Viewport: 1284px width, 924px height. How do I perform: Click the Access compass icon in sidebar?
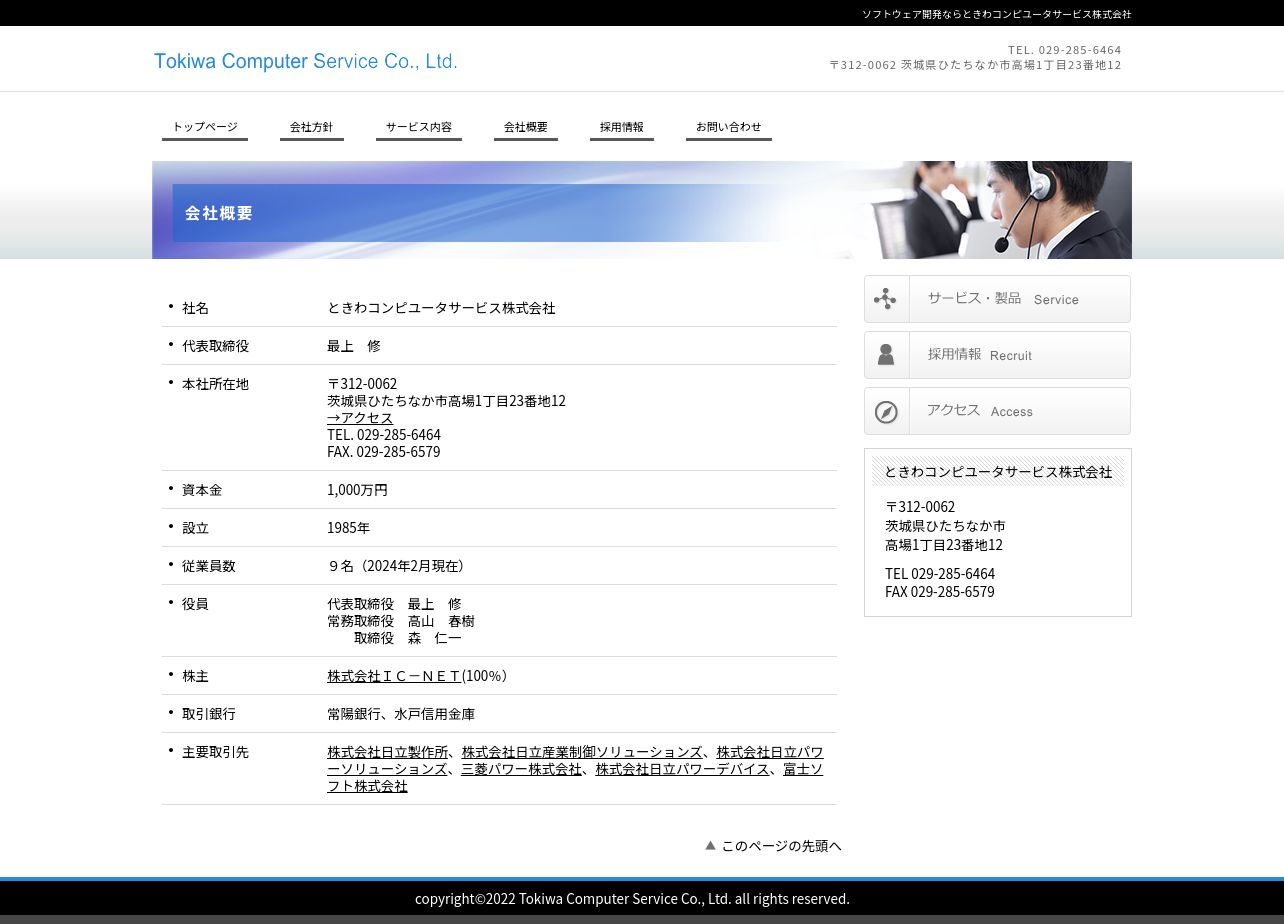click(886, 412)
